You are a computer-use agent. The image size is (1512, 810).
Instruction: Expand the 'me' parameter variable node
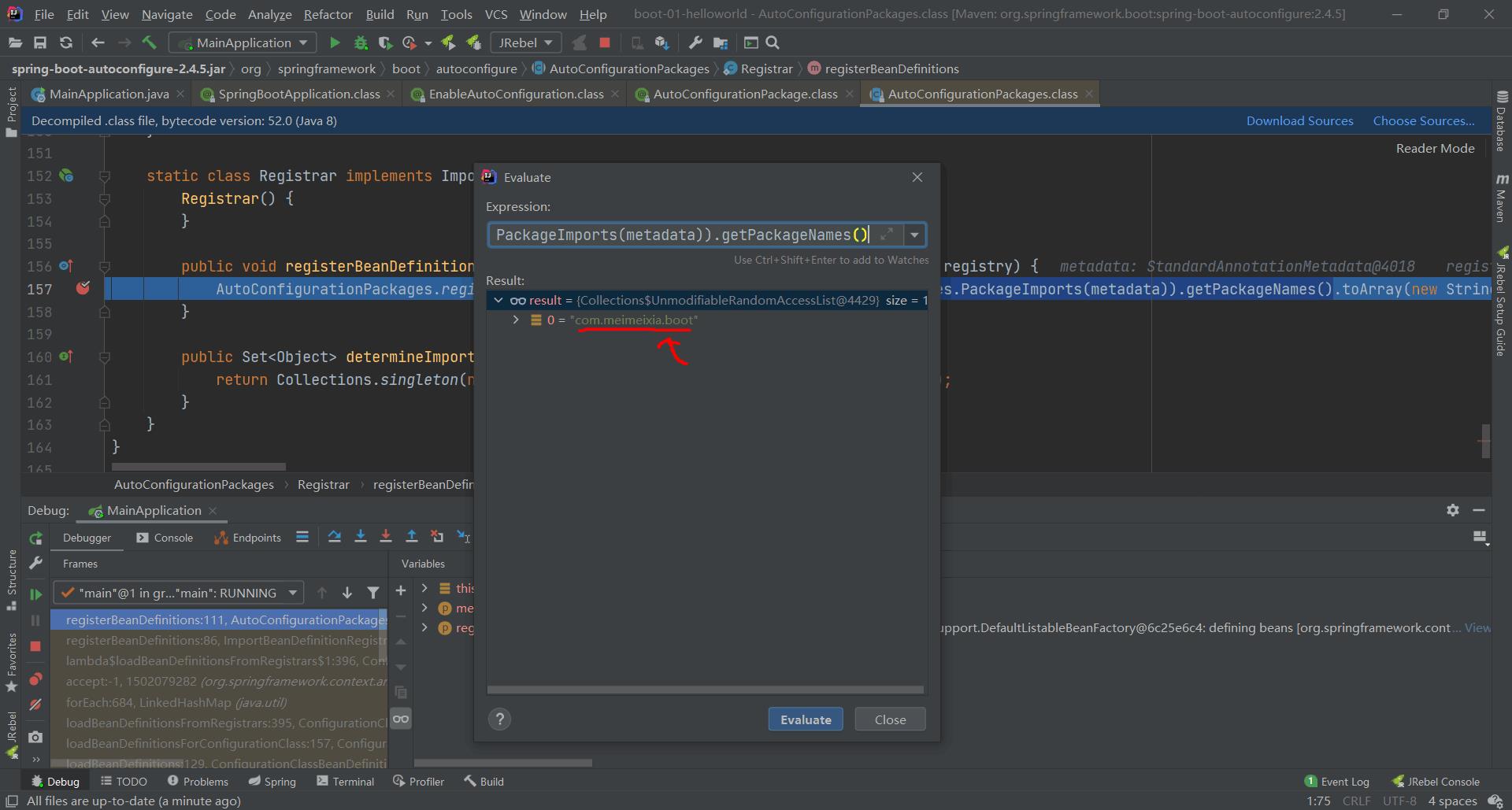[x=424, y=608]
